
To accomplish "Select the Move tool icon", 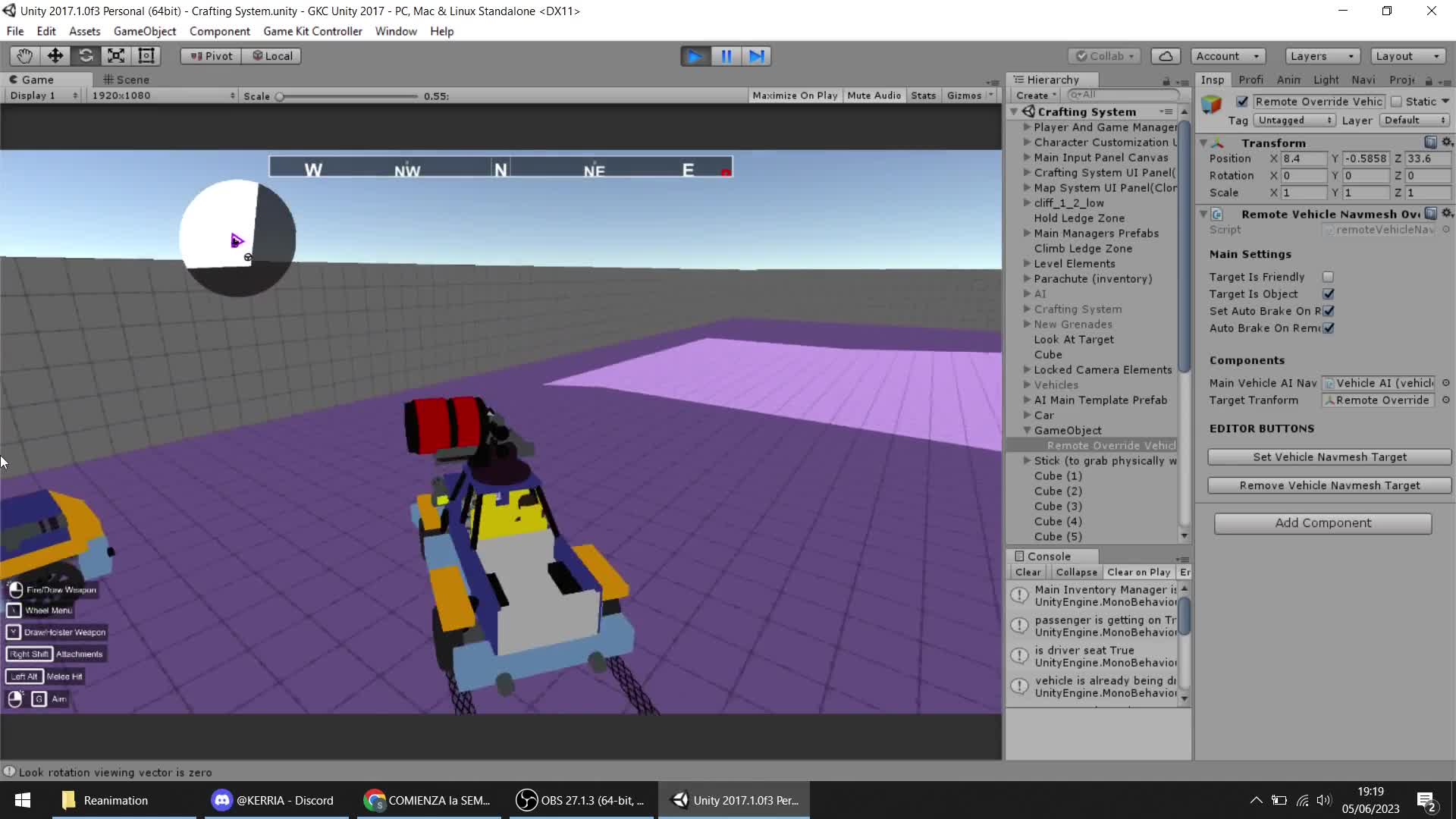I will pyautogui.click(x=55, y=56).
